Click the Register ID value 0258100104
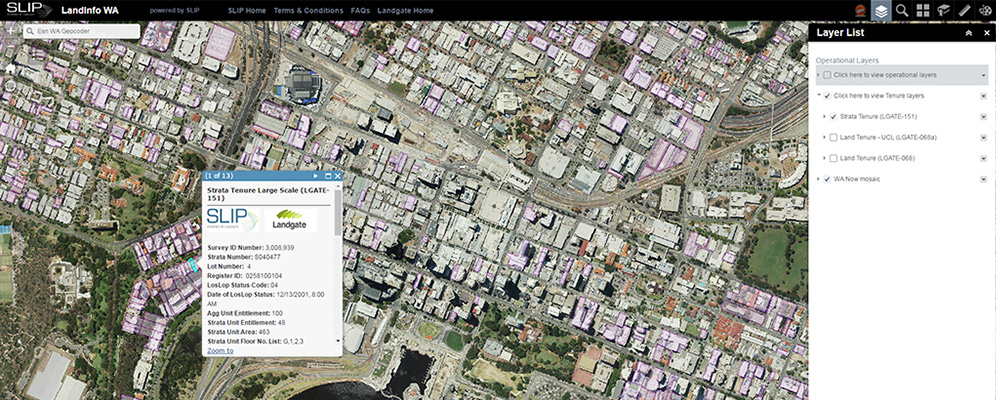Viewport: 996px width, 400px height. click(x=265, y=276)
